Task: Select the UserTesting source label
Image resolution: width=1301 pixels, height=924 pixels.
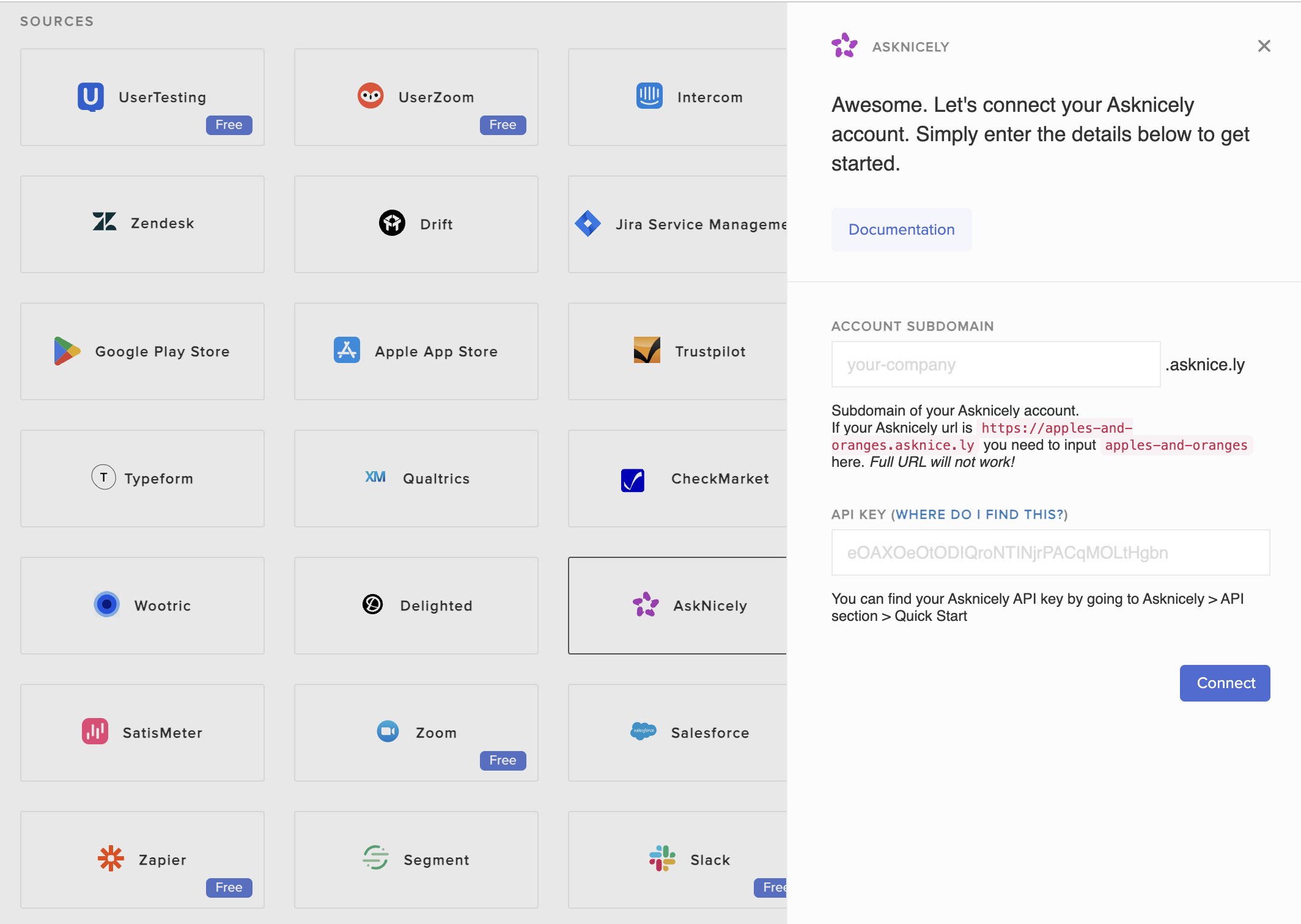Action: 162,97
